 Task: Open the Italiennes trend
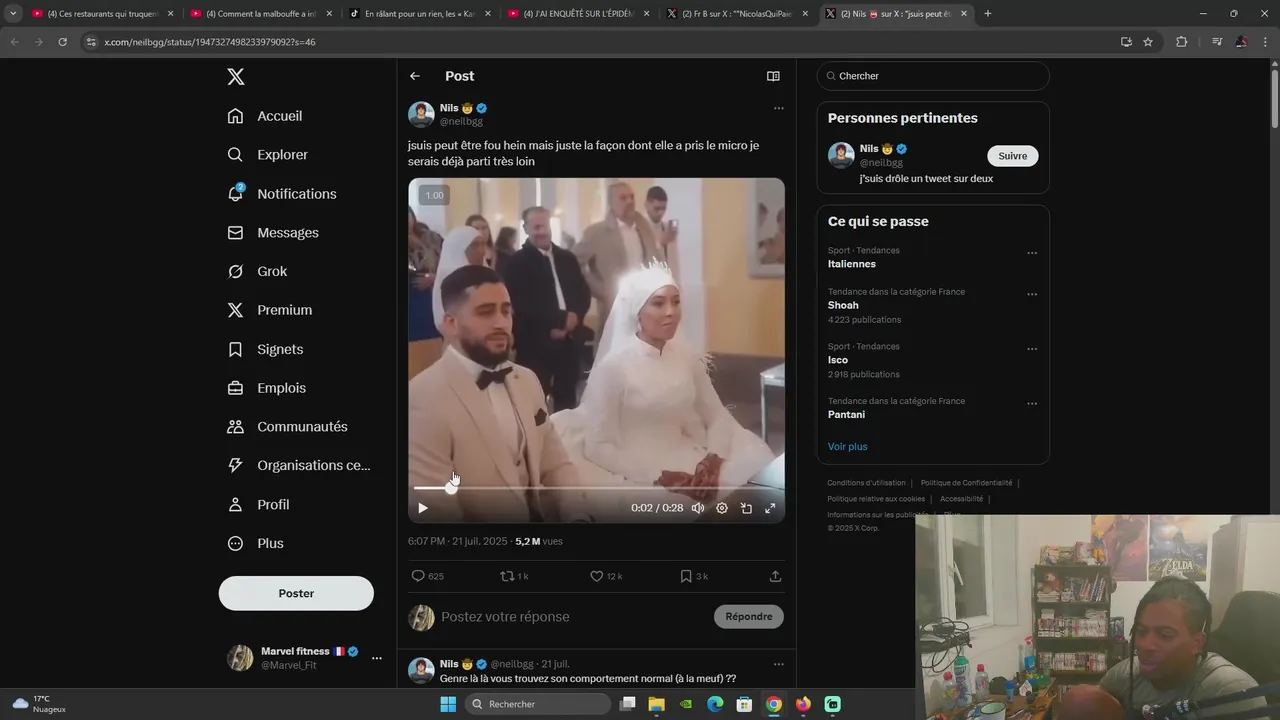(852, 264)
